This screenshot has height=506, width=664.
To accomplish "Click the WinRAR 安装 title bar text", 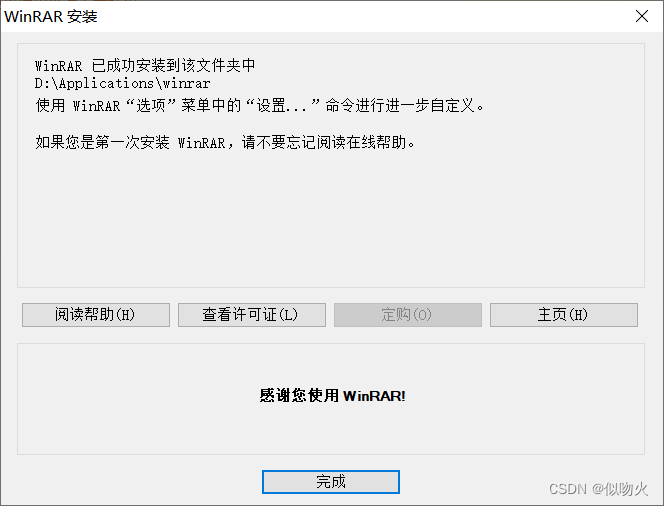I will (51, 17).
